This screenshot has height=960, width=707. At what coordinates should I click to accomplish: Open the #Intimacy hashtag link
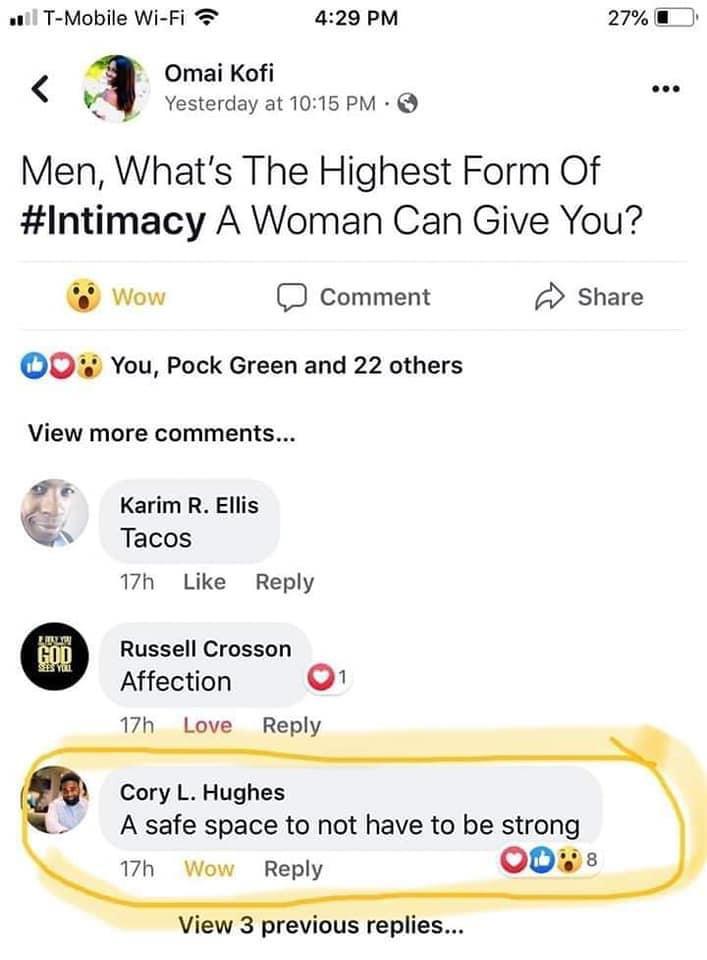click(111, 221)
